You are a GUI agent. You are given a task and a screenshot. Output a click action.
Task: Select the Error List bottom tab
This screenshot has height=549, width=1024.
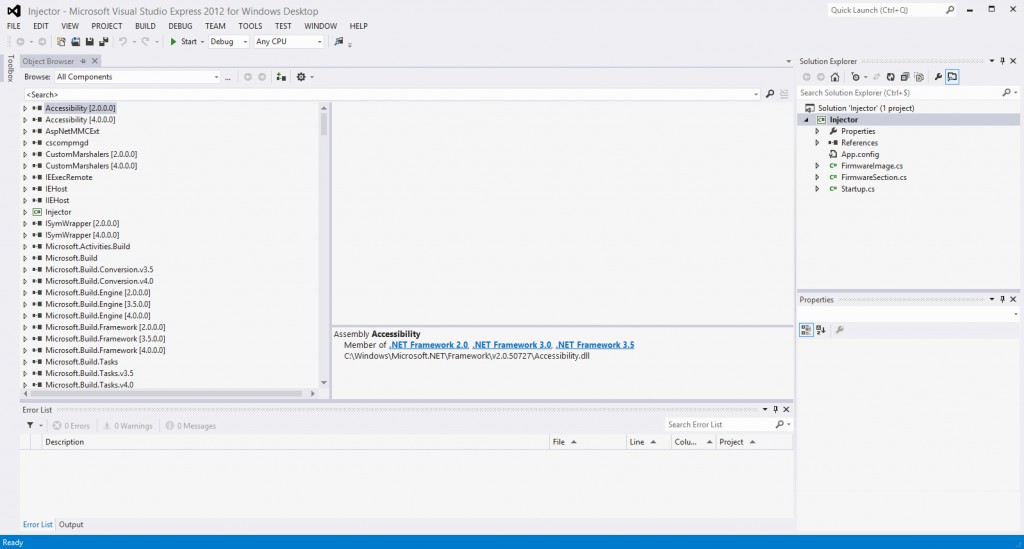point(37,524)
